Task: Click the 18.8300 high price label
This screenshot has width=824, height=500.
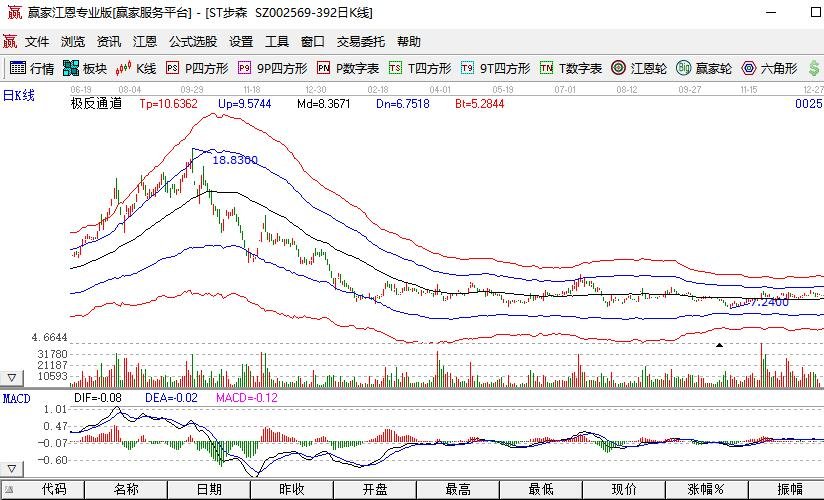Action: click(235, 160)
